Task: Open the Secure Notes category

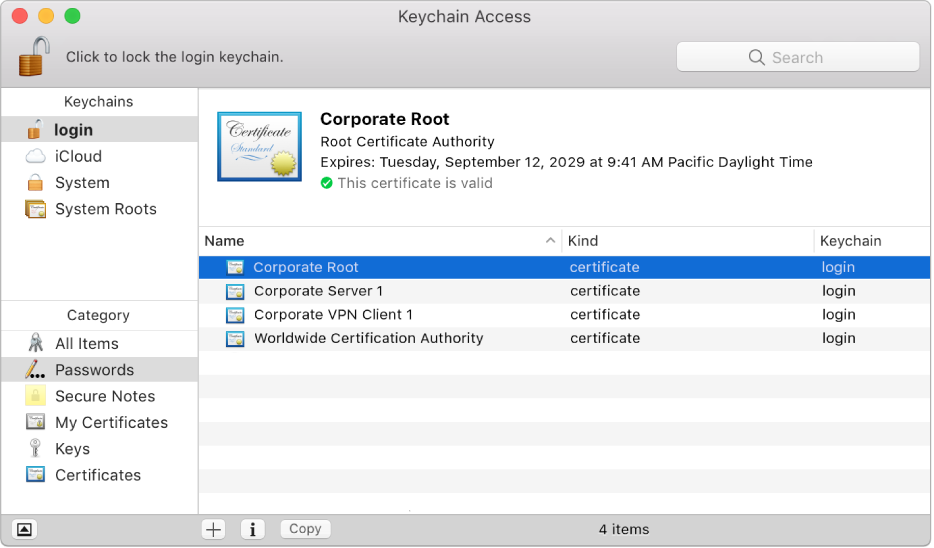Action: point(104,396)
